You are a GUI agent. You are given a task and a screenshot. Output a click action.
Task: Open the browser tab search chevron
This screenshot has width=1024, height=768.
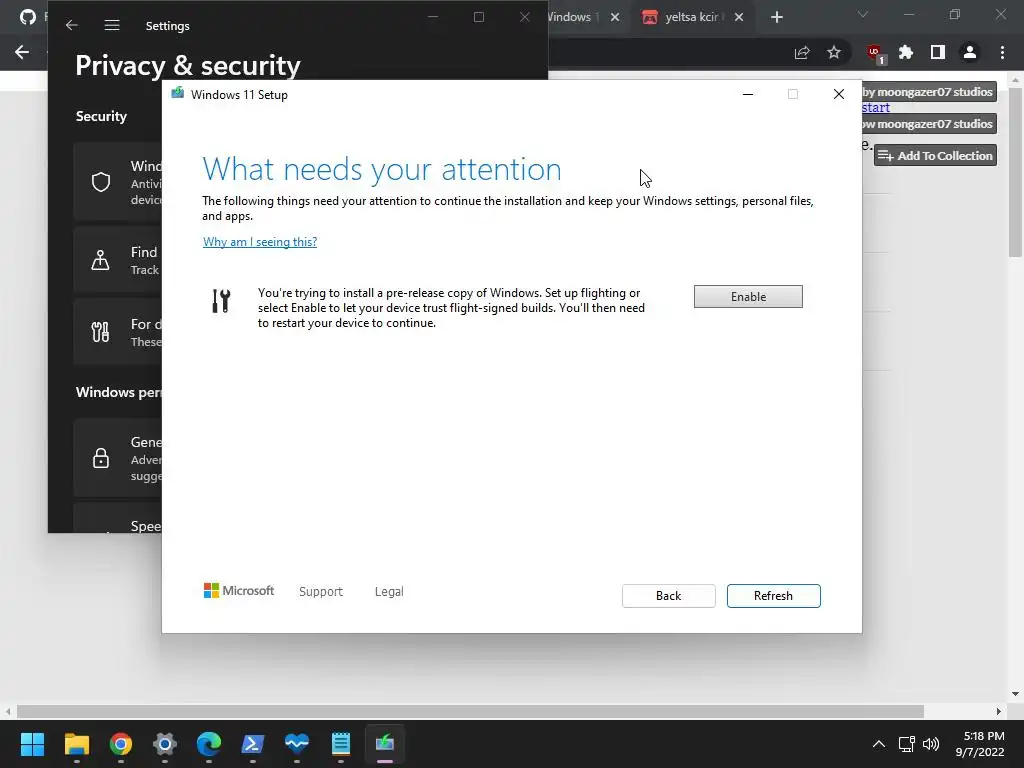pyautogui.click(x=863, y=14)
